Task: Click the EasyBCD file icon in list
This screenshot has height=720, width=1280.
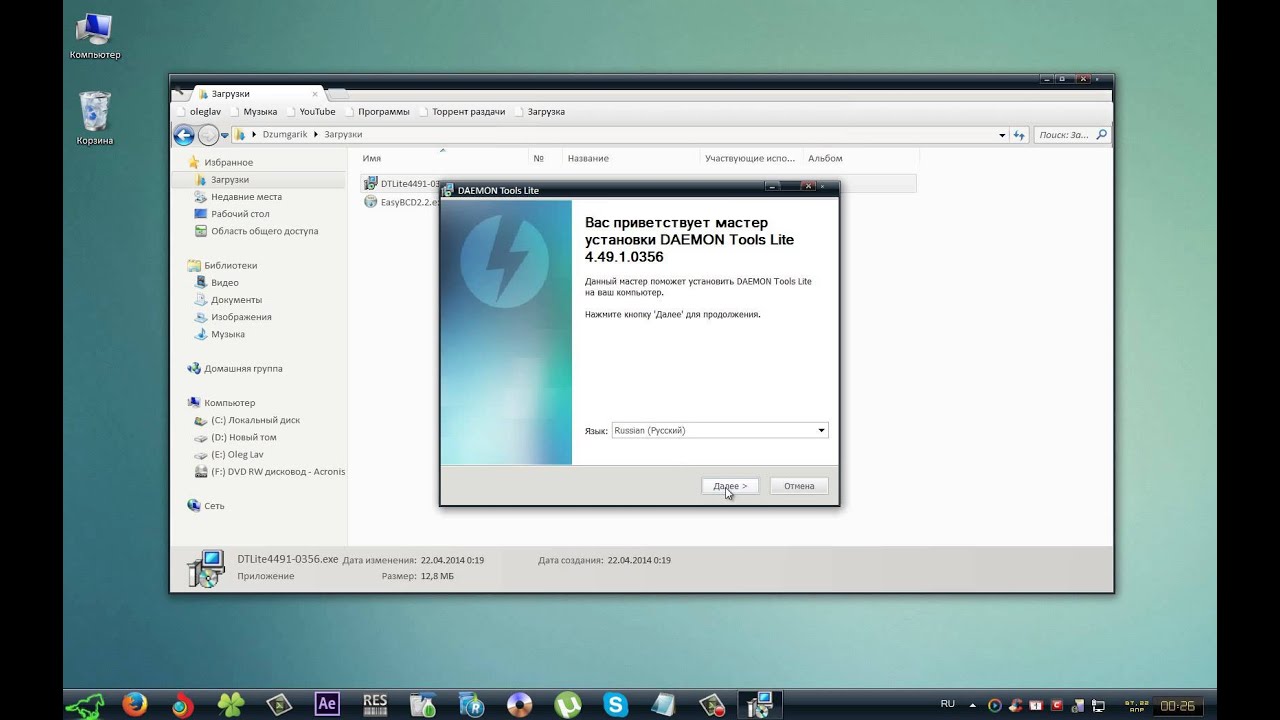Action: pos(370,202)
